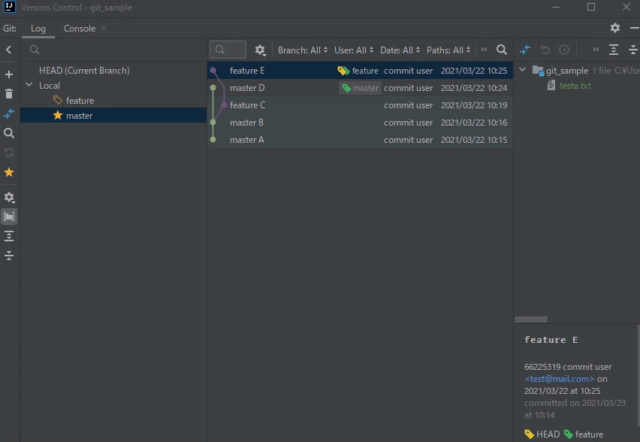Screen dimensions: 640x442
Task: Open the Paths: All filter dropdown
Action: coord(448,50)
